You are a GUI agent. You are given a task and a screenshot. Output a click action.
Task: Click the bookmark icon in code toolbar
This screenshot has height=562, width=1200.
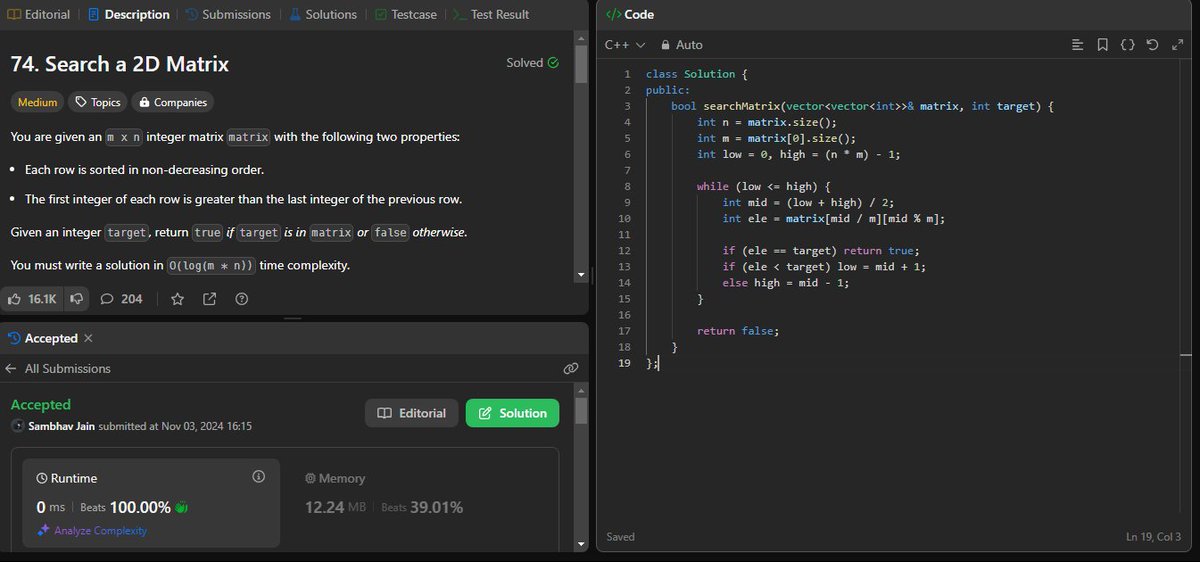[1102, 45]
